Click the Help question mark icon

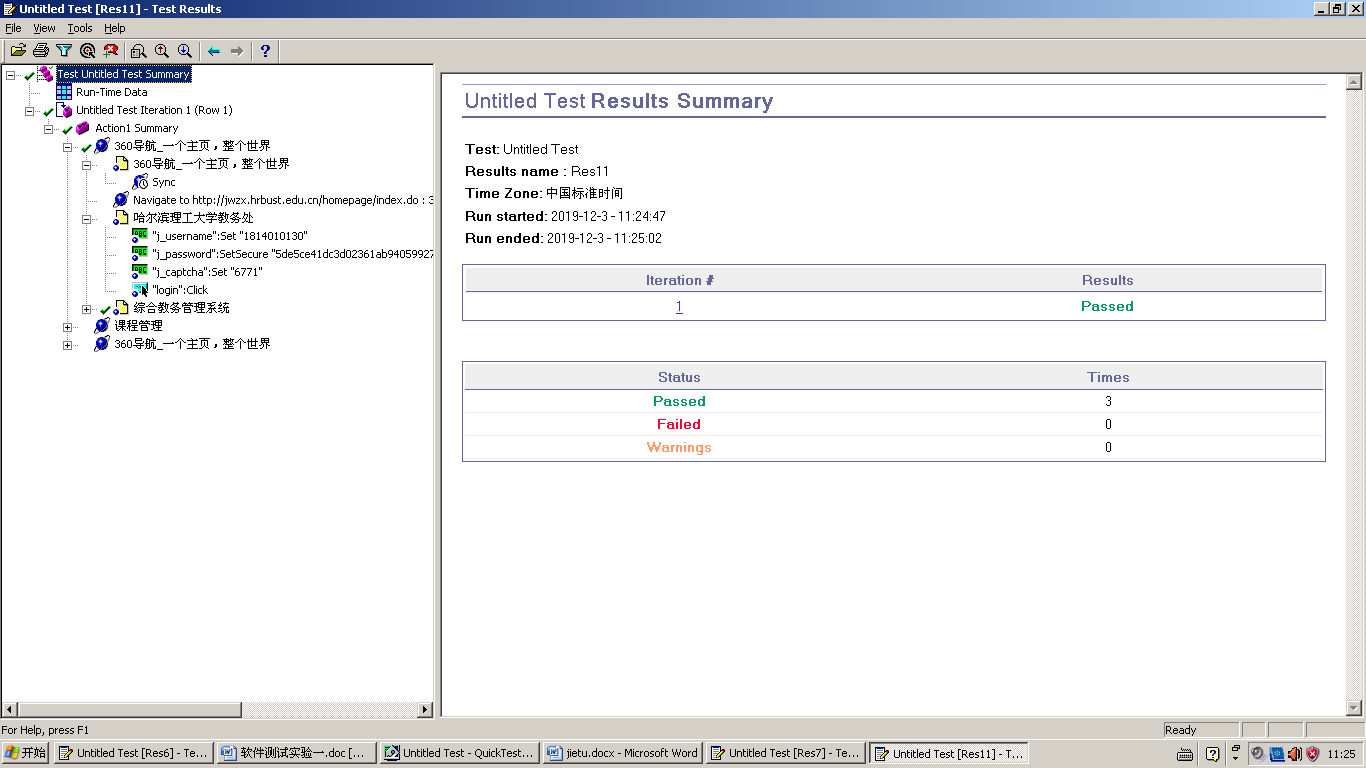[265, 51]
